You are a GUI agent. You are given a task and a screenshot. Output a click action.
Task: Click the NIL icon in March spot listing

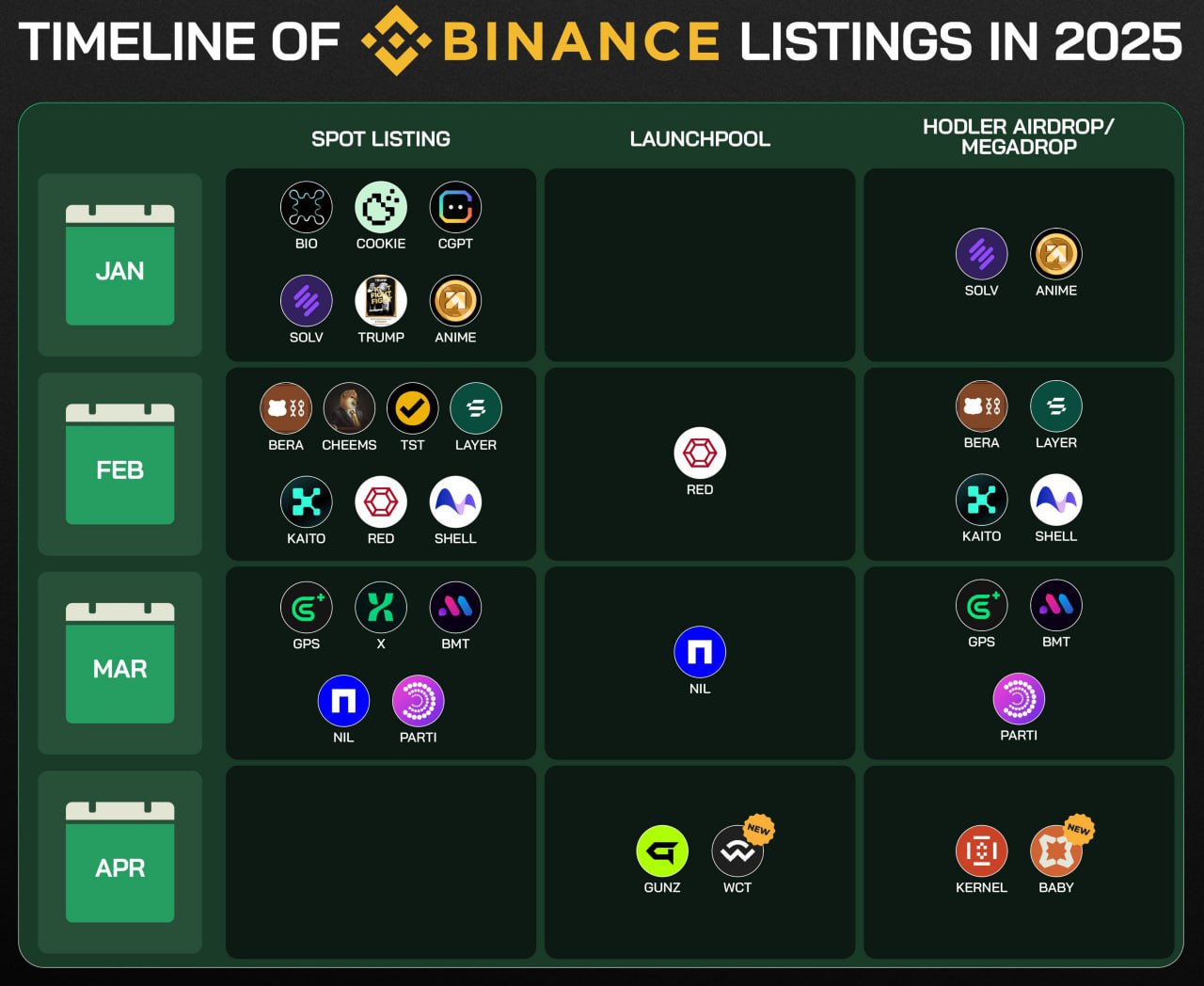coord(343,701)
